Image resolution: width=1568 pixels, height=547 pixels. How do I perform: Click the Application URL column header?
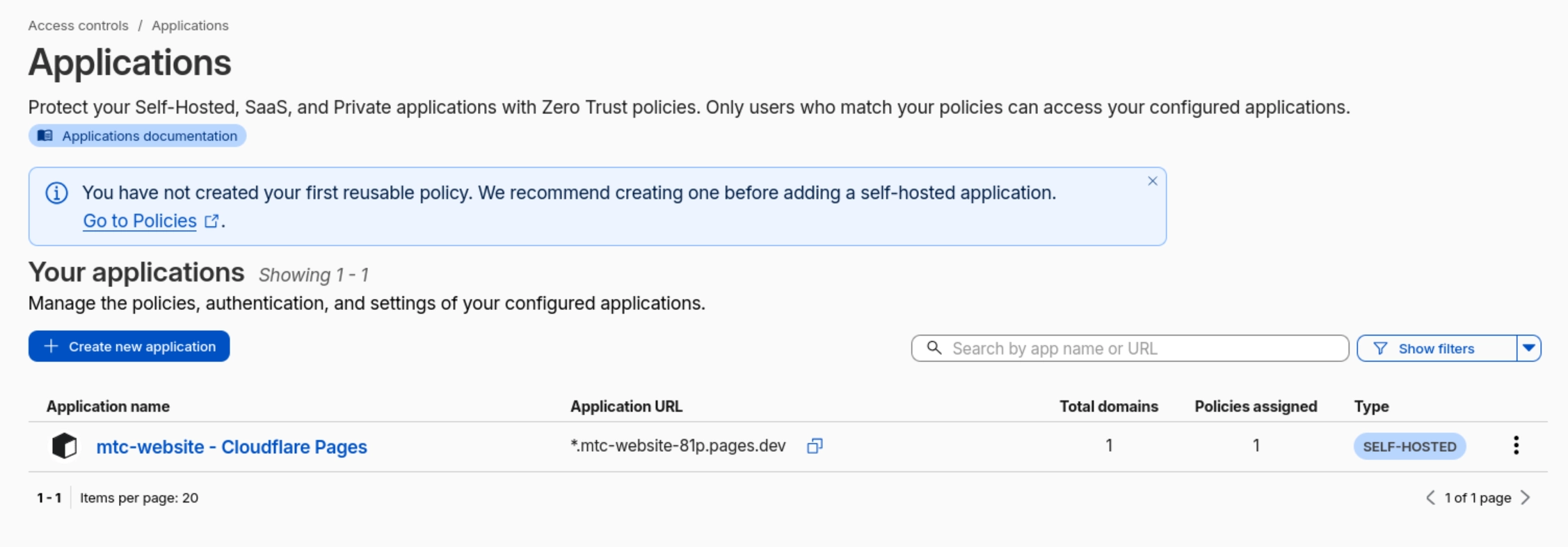point(626,407)
